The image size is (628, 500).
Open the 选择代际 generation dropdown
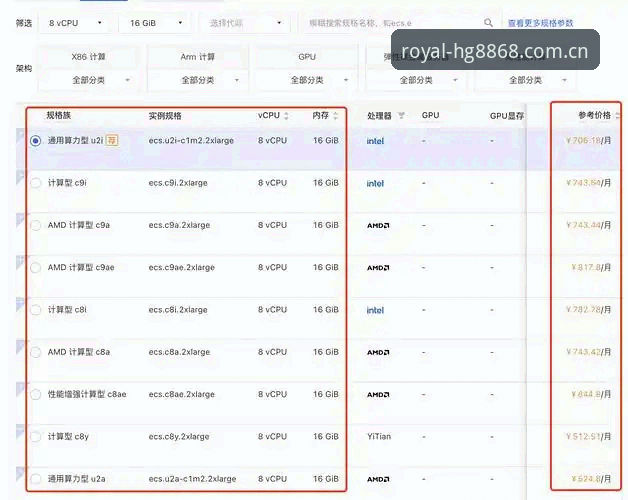coord(245,23)
